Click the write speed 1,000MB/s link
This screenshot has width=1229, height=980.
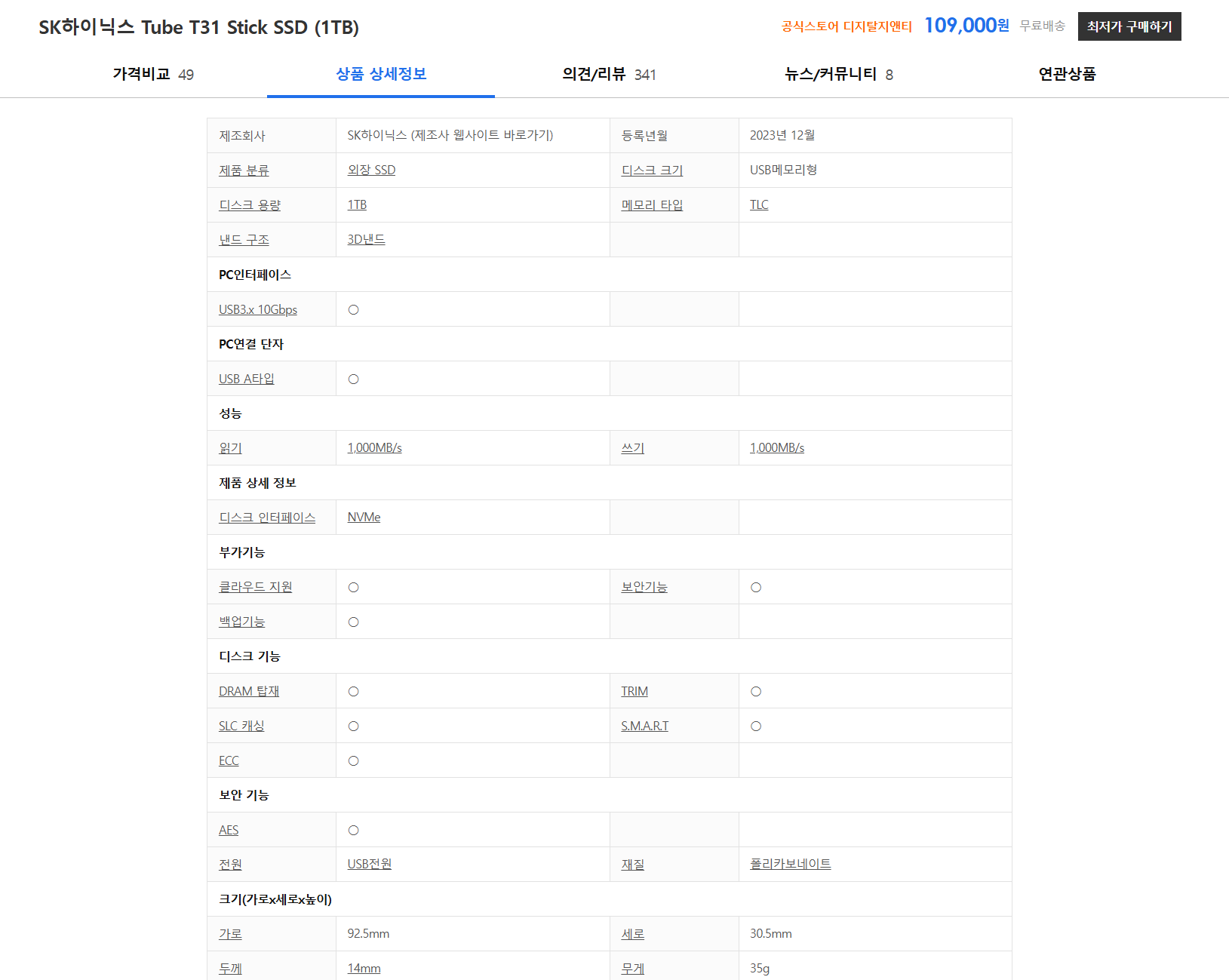click(777, 448)
